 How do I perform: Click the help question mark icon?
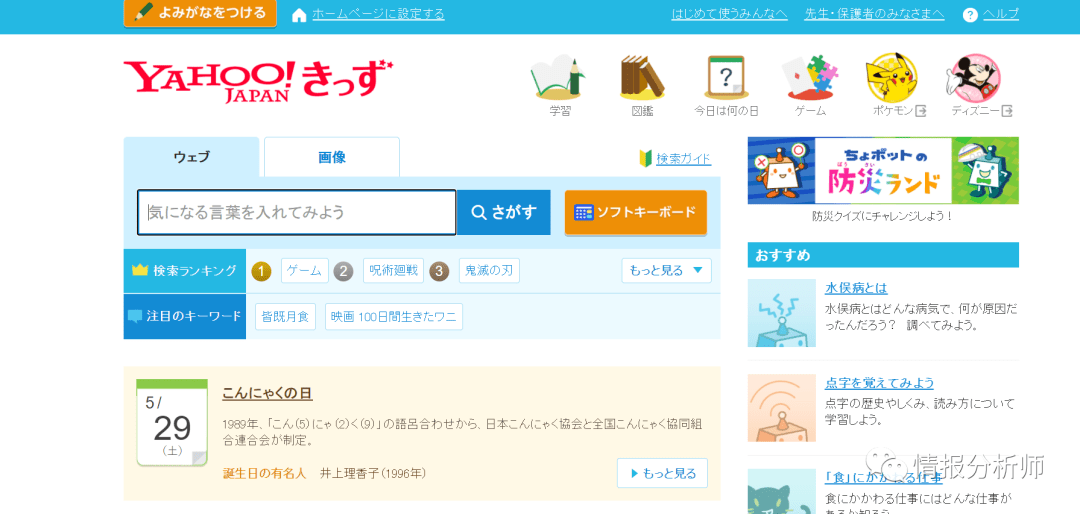(x=970, y=15)
